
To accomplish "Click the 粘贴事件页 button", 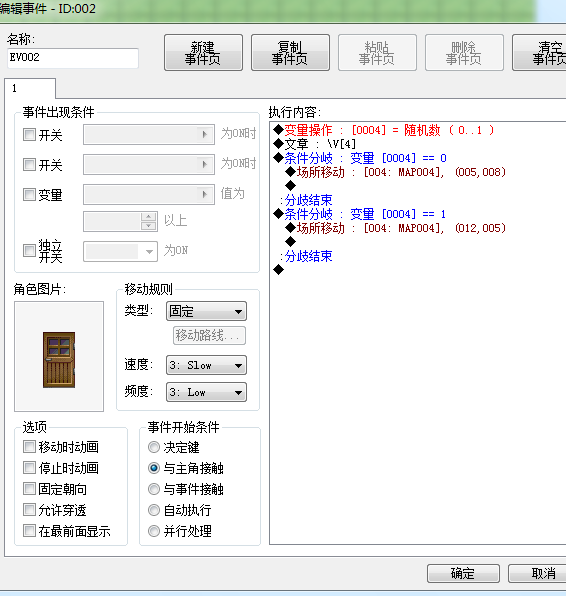I will pos(377,52).
